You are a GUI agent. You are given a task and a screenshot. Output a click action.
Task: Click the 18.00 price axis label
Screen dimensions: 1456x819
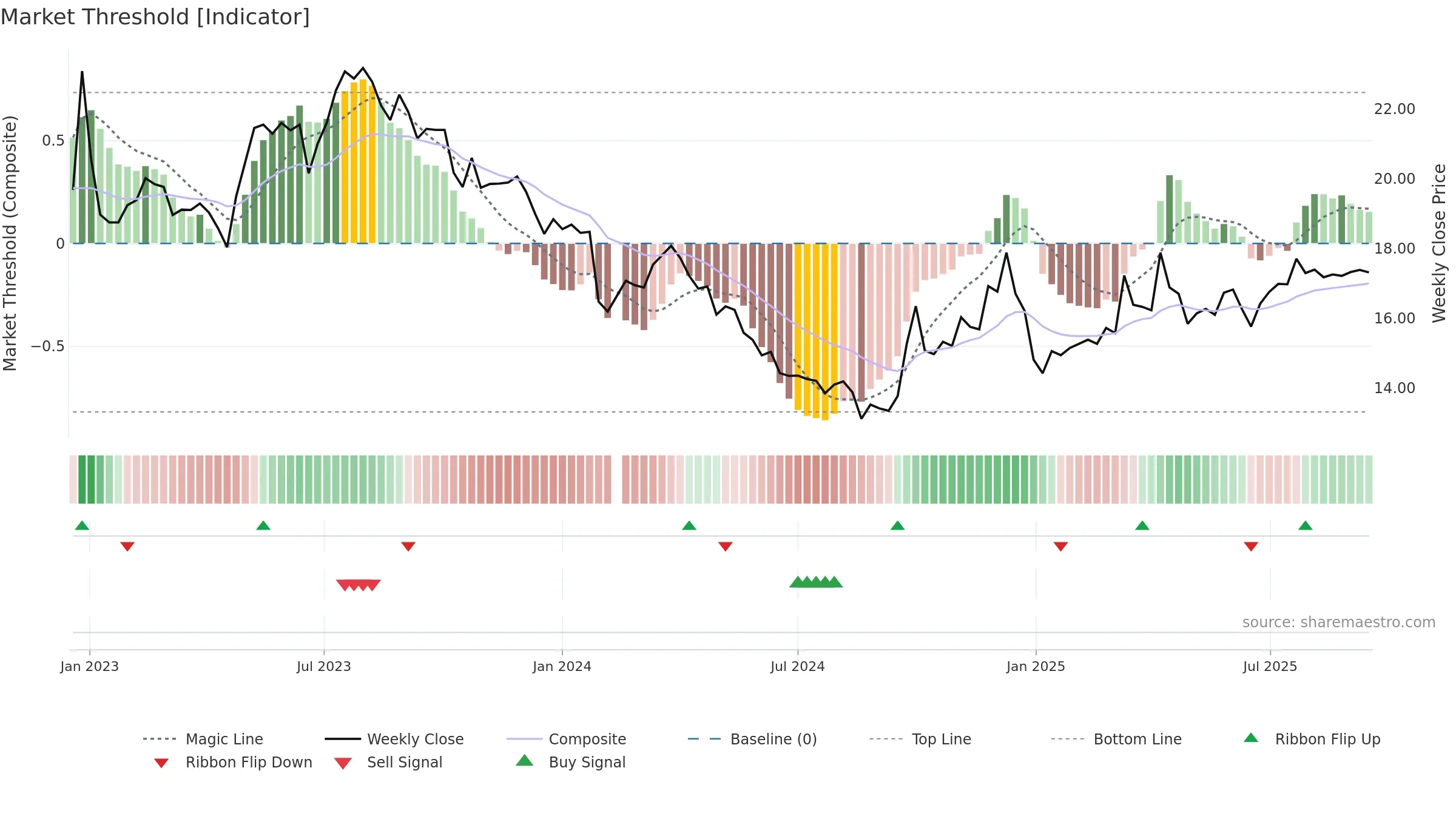[x=1395, y=249]
